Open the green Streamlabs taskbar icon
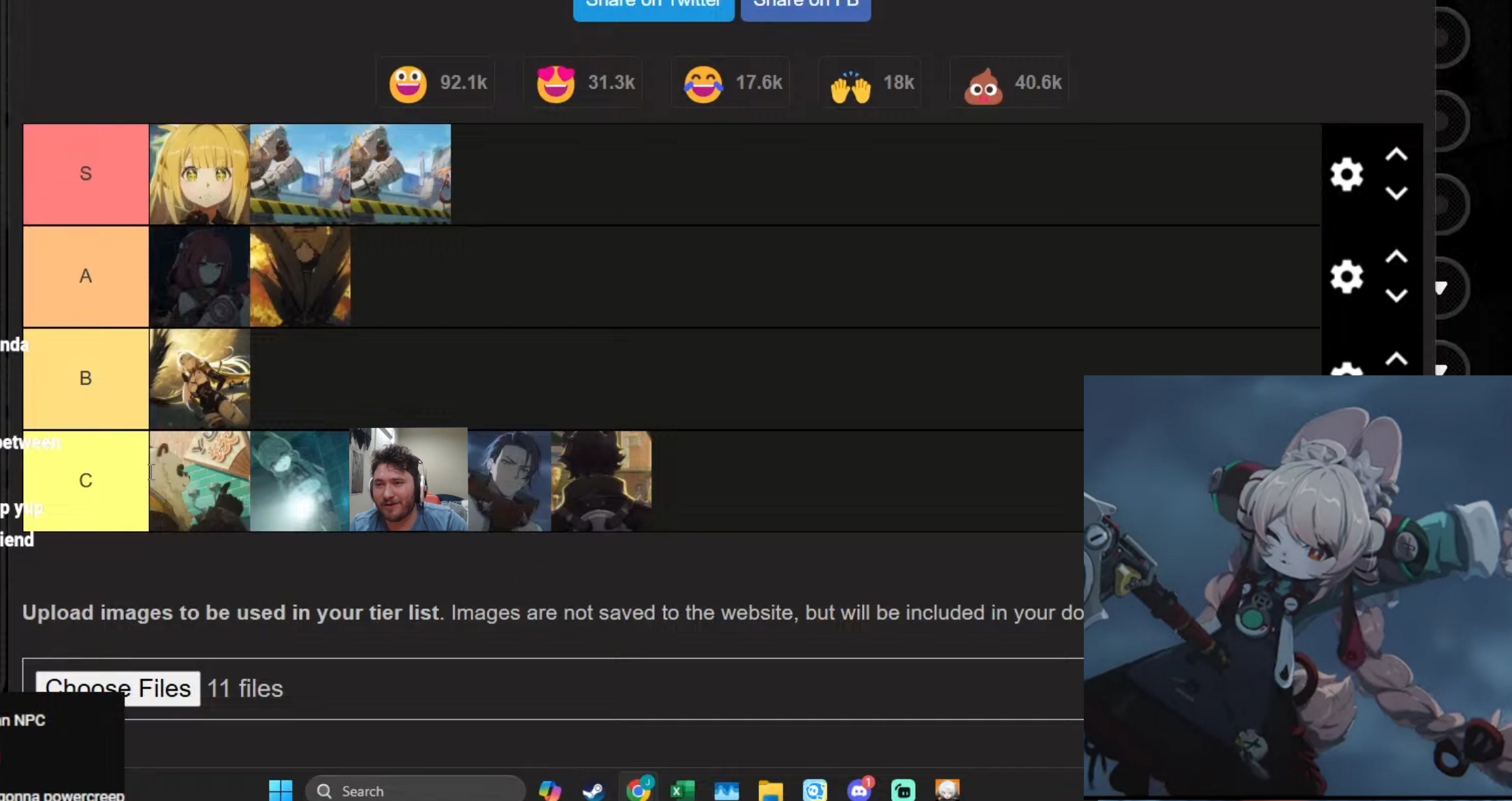 tap(903, 790)
